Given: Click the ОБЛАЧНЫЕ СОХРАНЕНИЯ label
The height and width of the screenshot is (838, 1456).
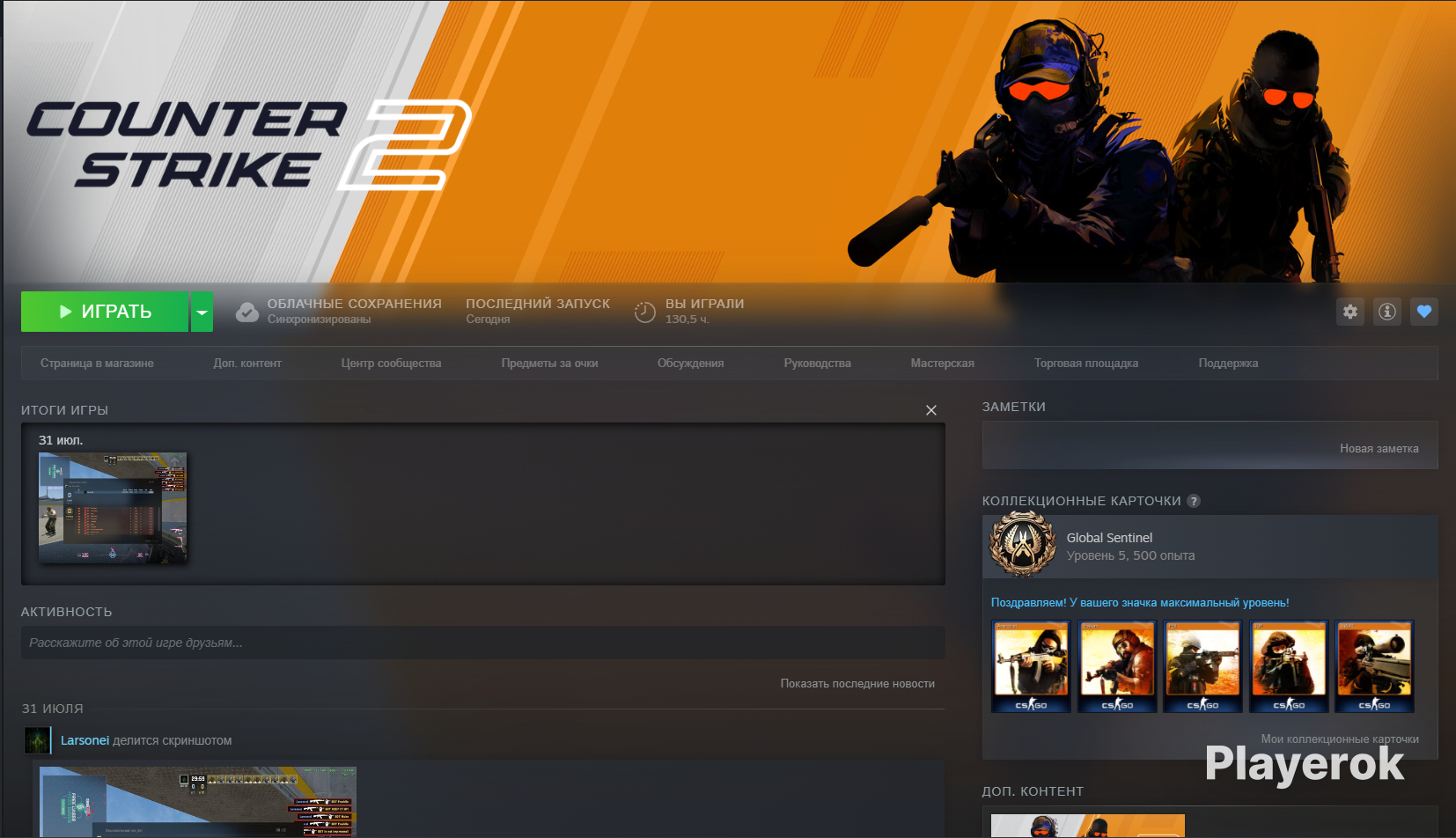Looking at the screenshot, I should pyautogui.click(x=355, y=304).
